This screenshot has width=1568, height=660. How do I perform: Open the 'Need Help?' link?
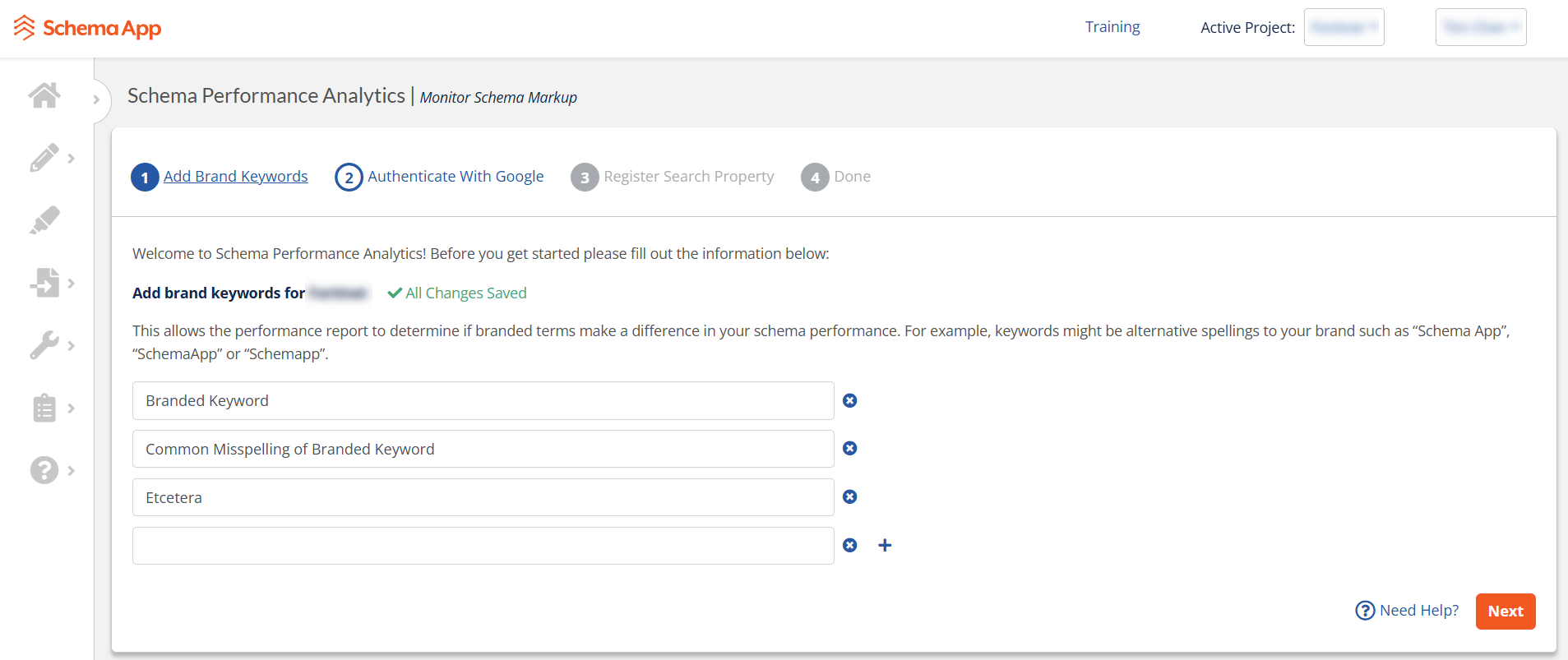pos(1407,611)
